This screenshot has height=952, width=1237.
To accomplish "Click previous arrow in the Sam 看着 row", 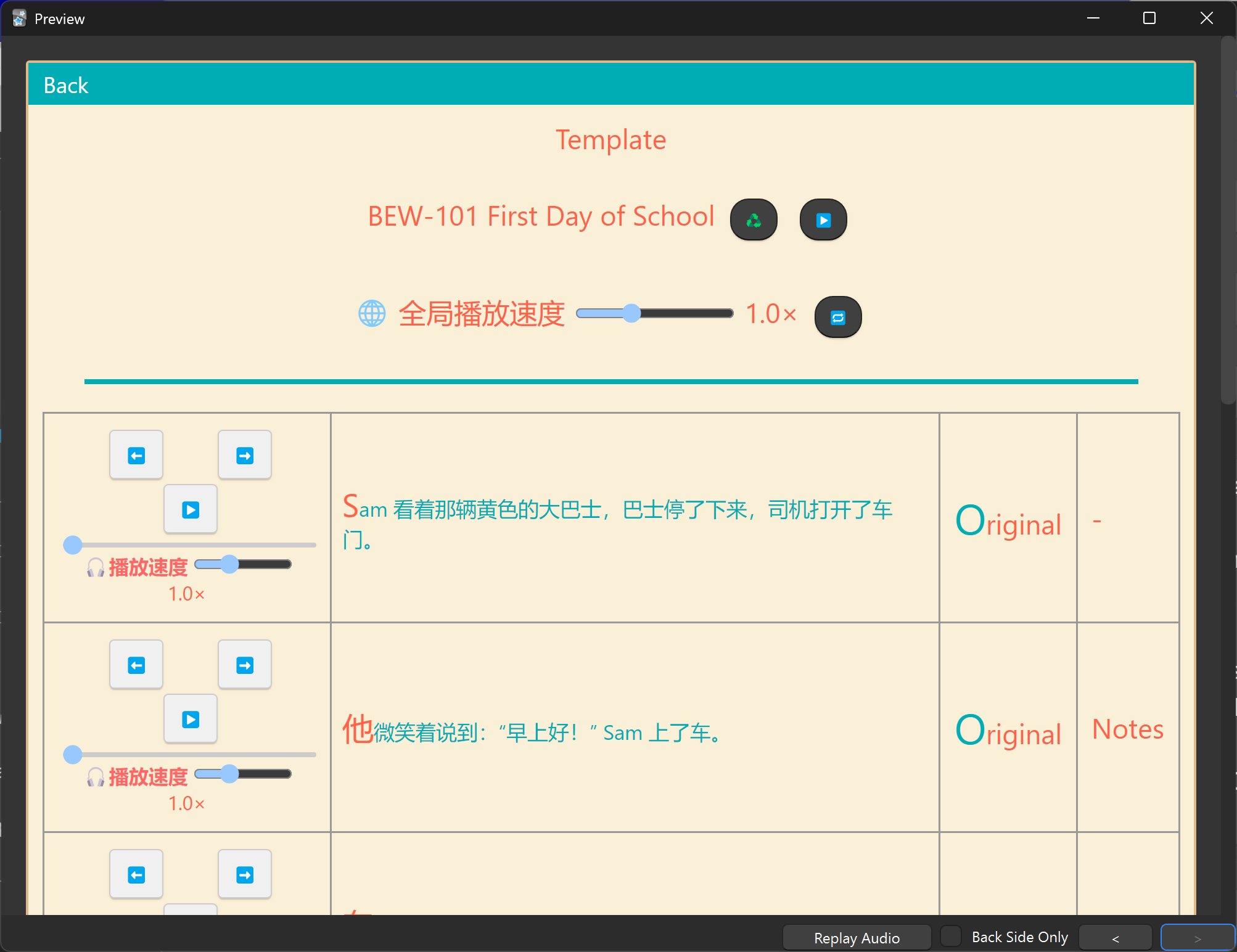I will [x=136, y=455].
